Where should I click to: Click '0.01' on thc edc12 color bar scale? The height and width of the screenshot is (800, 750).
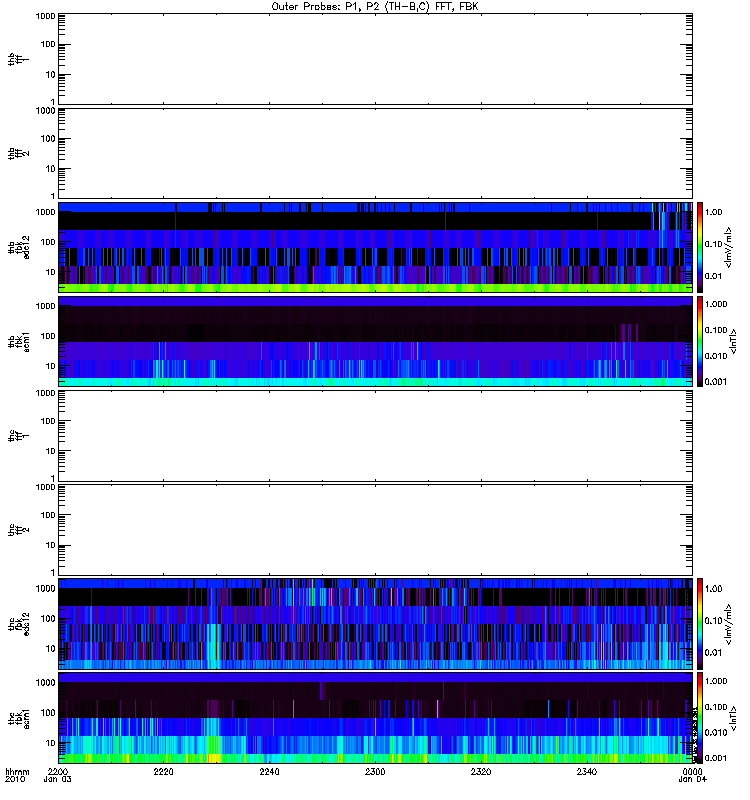pos(713,653)
